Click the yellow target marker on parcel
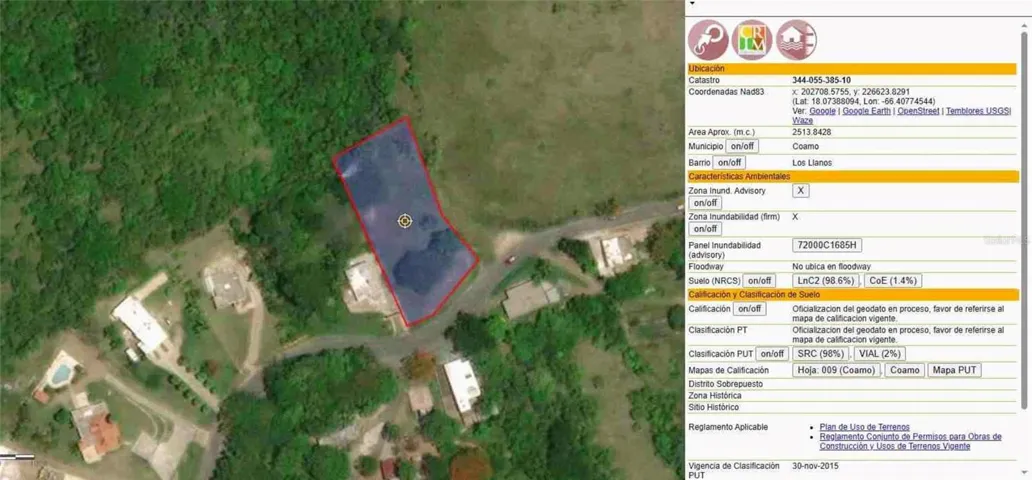This screenshot has height=480, width=1032. pyautogui.click(x=405, y=221)
